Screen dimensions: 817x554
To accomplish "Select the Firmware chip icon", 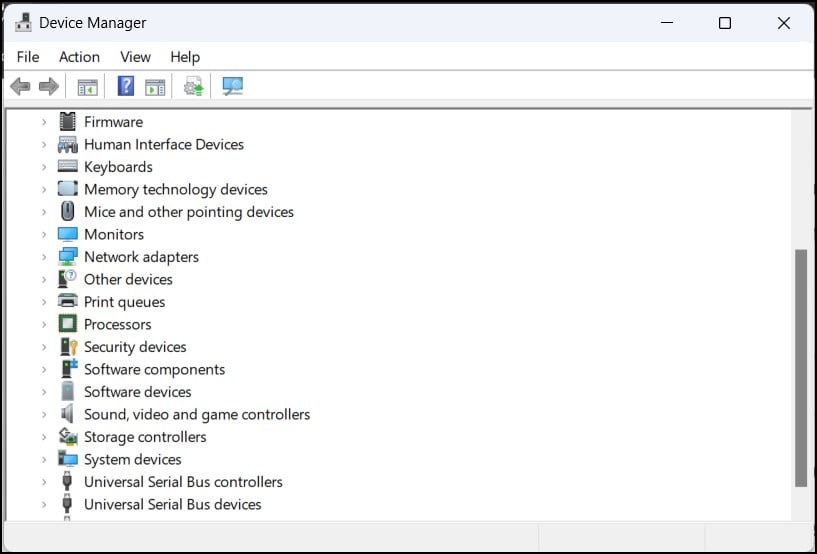I will (67, 121).
